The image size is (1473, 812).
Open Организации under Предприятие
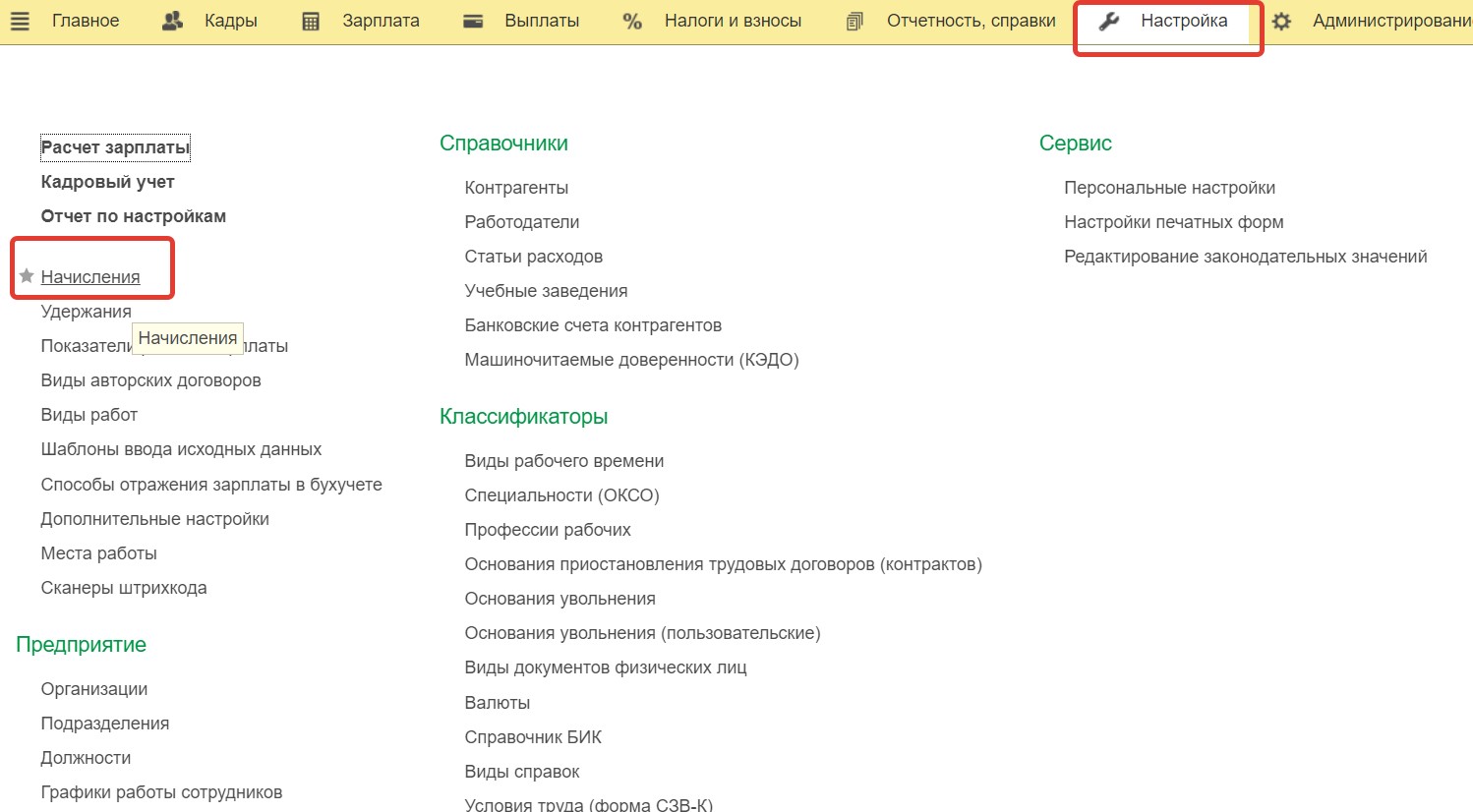(x=94, y=689)
